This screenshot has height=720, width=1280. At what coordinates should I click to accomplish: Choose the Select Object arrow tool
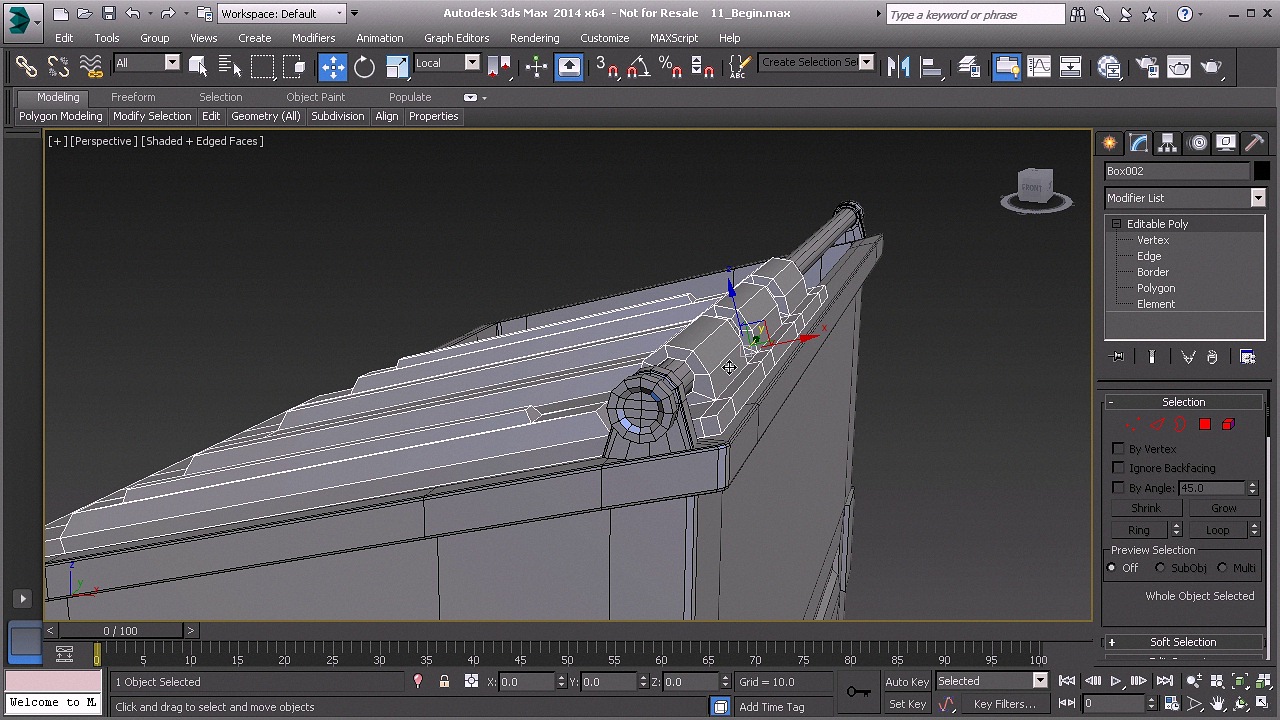(x=198, y=66)
